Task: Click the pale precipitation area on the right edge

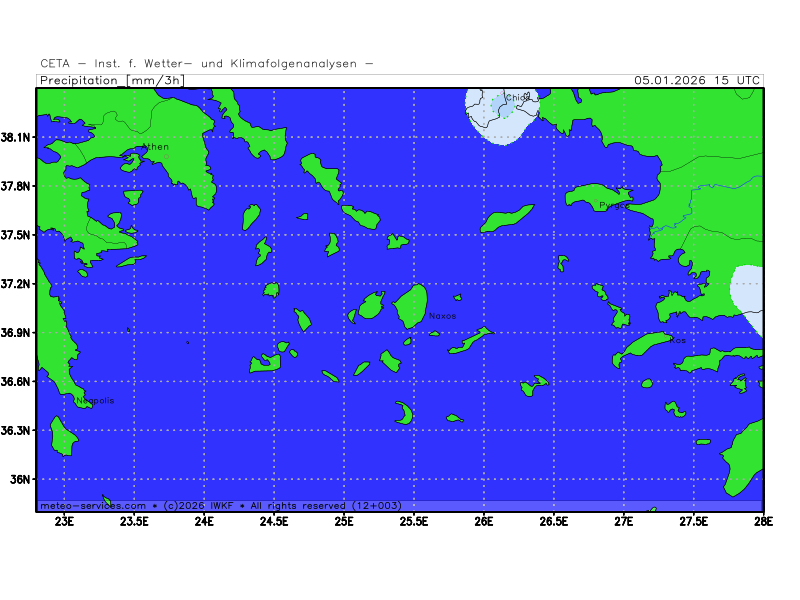Action: point(748,295)
